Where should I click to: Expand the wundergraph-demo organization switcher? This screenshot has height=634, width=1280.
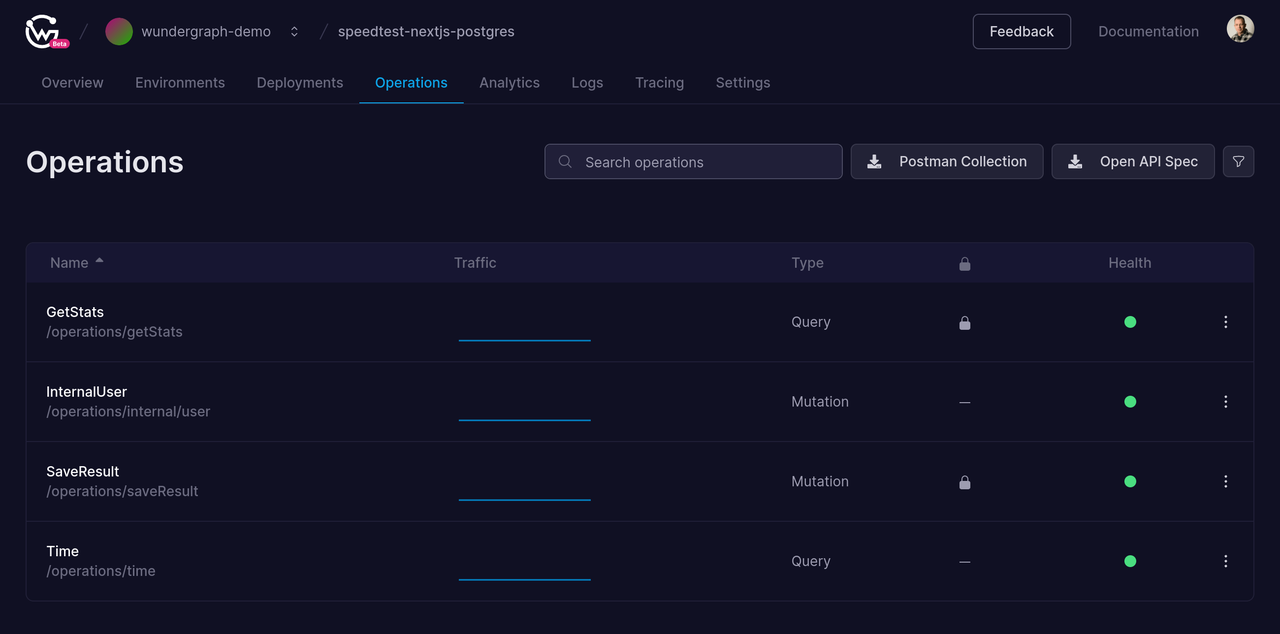pos(294,31)
